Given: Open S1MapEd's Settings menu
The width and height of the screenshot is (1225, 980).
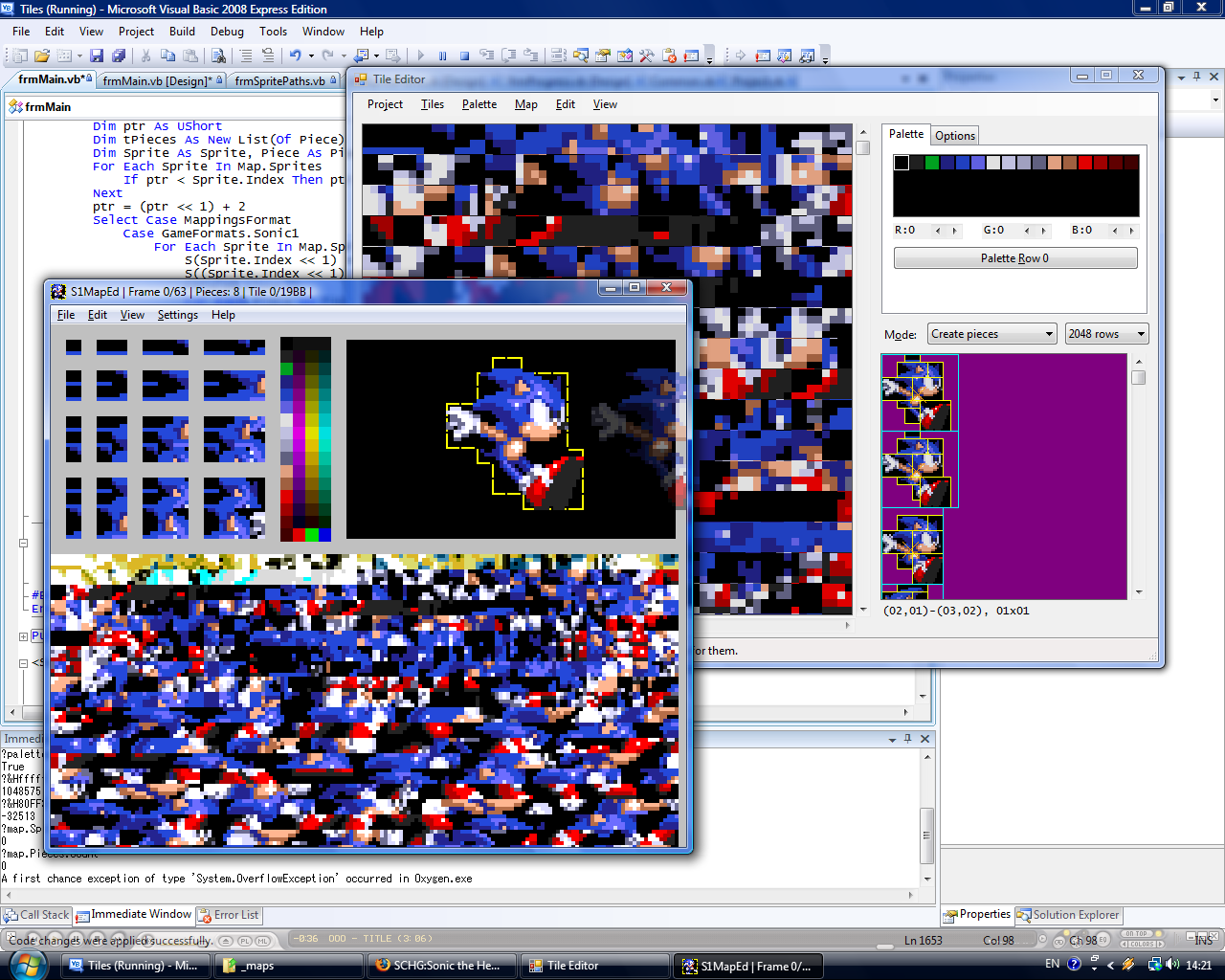Looking at the screenshot, I should [x=178, y=315].
